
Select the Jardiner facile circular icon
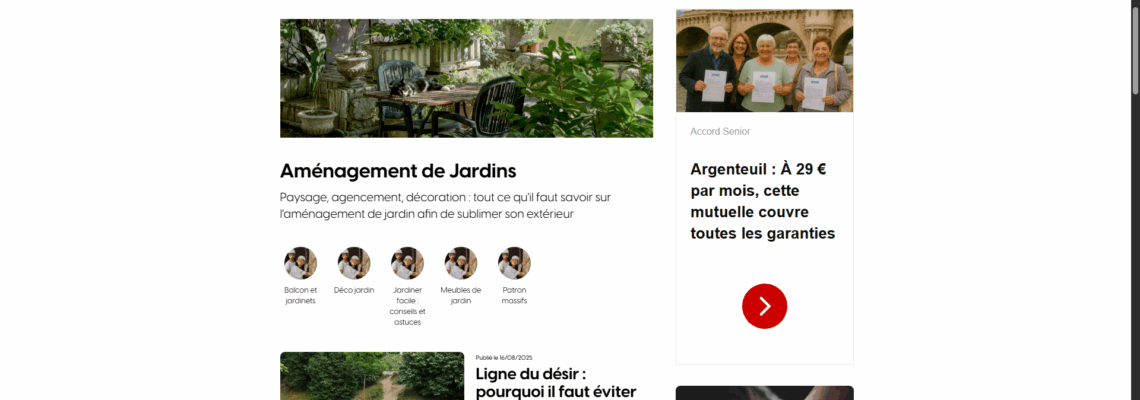[407, 263]
